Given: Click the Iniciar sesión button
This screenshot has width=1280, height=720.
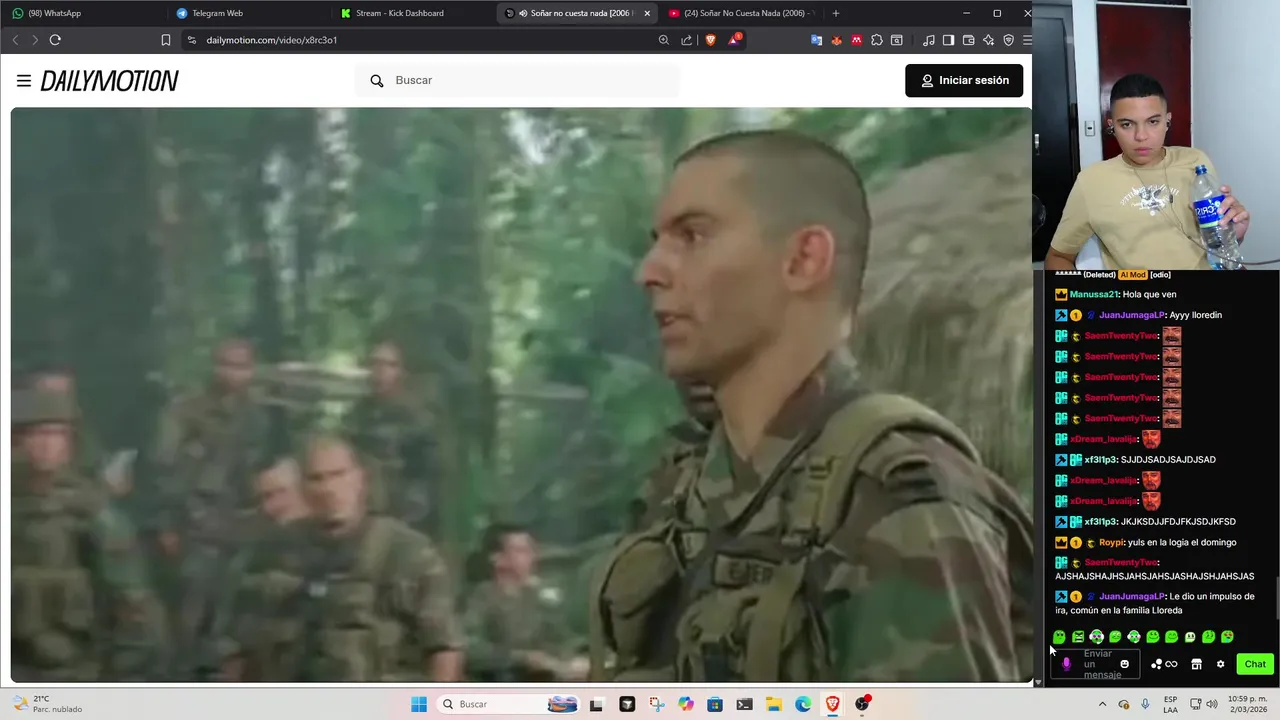Looking at the screenshot, I should pyautogui.click(x=964, y=80).
